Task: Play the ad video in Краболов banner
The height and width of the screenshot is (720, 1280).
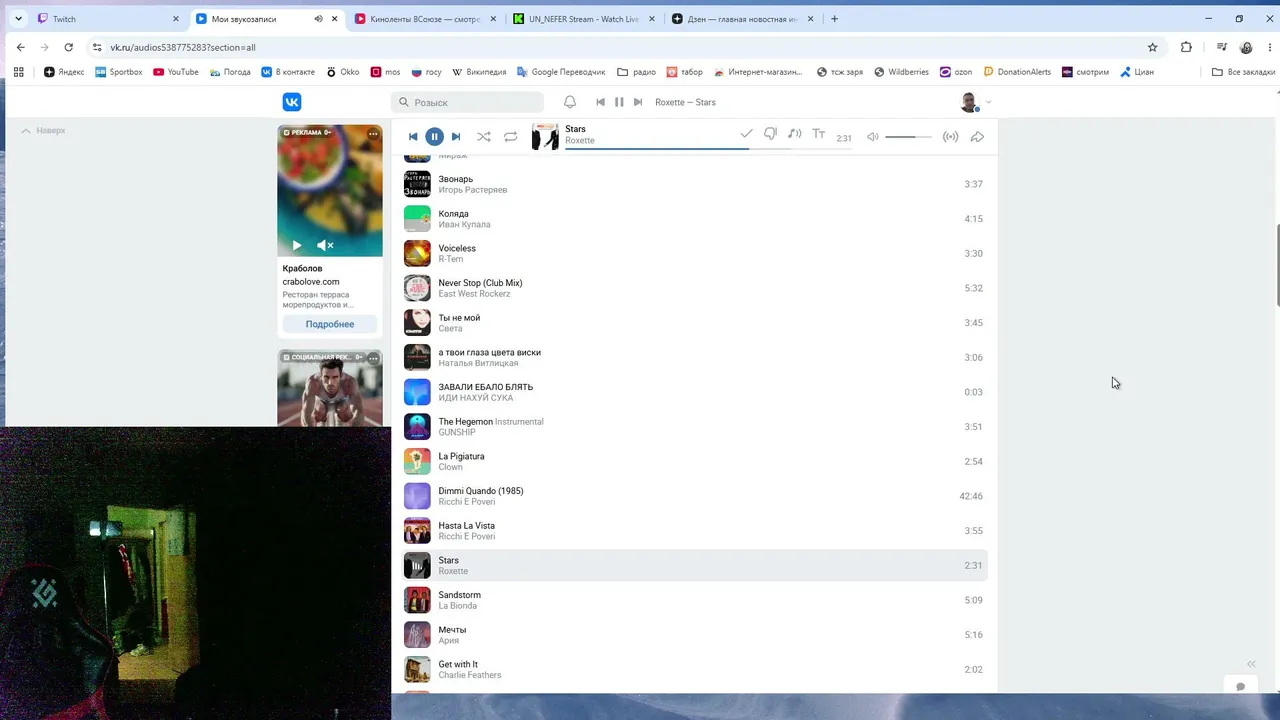Action: tap(296, 245)
